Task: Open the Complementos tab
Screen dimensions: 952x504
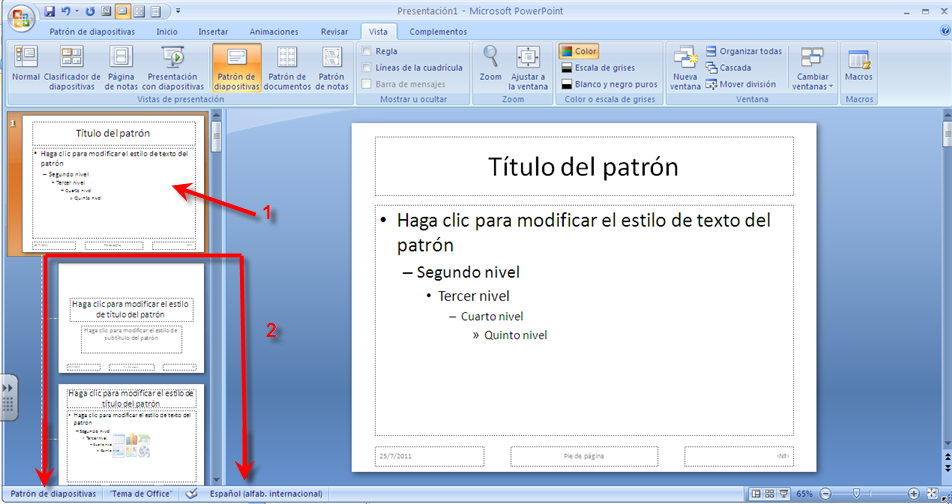Action: pyautogui.click(x=438, y=32)
